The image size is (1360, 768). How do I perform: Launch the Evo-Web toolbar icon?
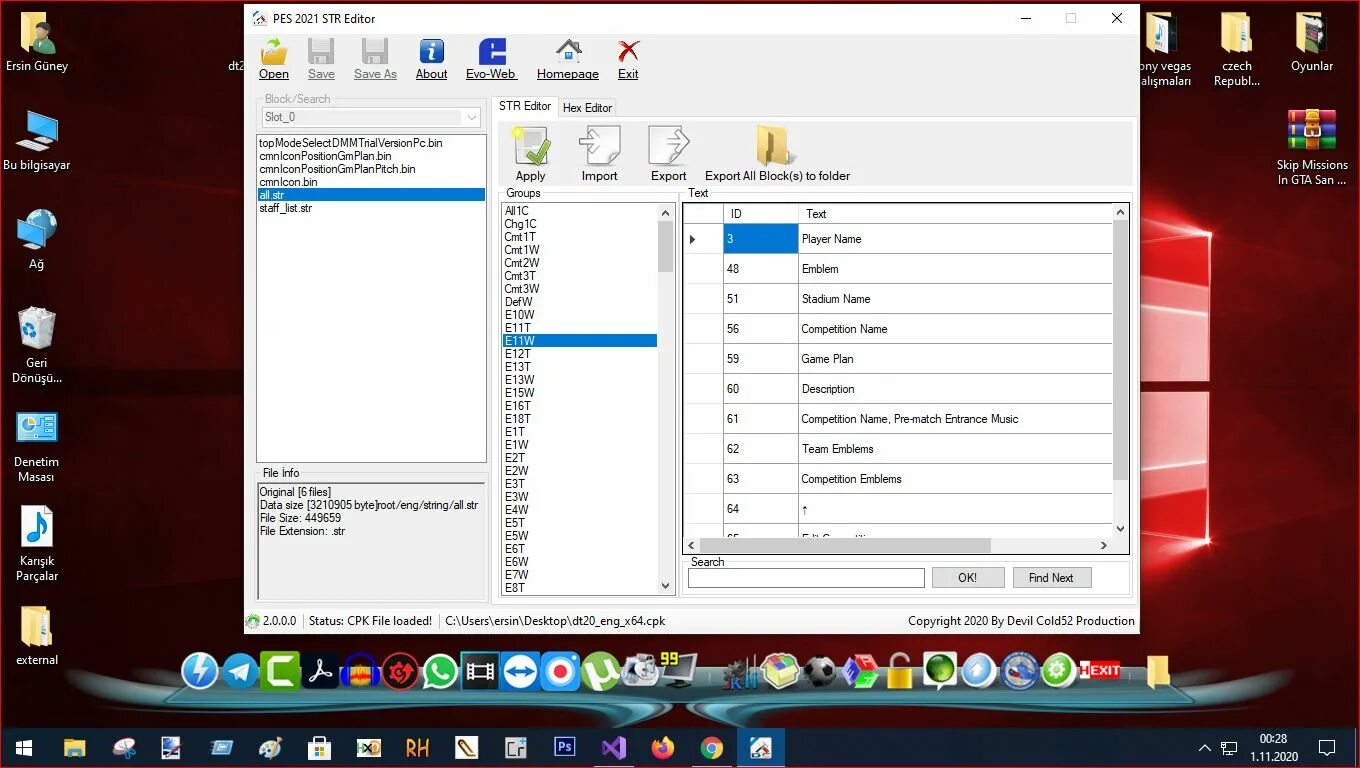click(x=491, y=59)
